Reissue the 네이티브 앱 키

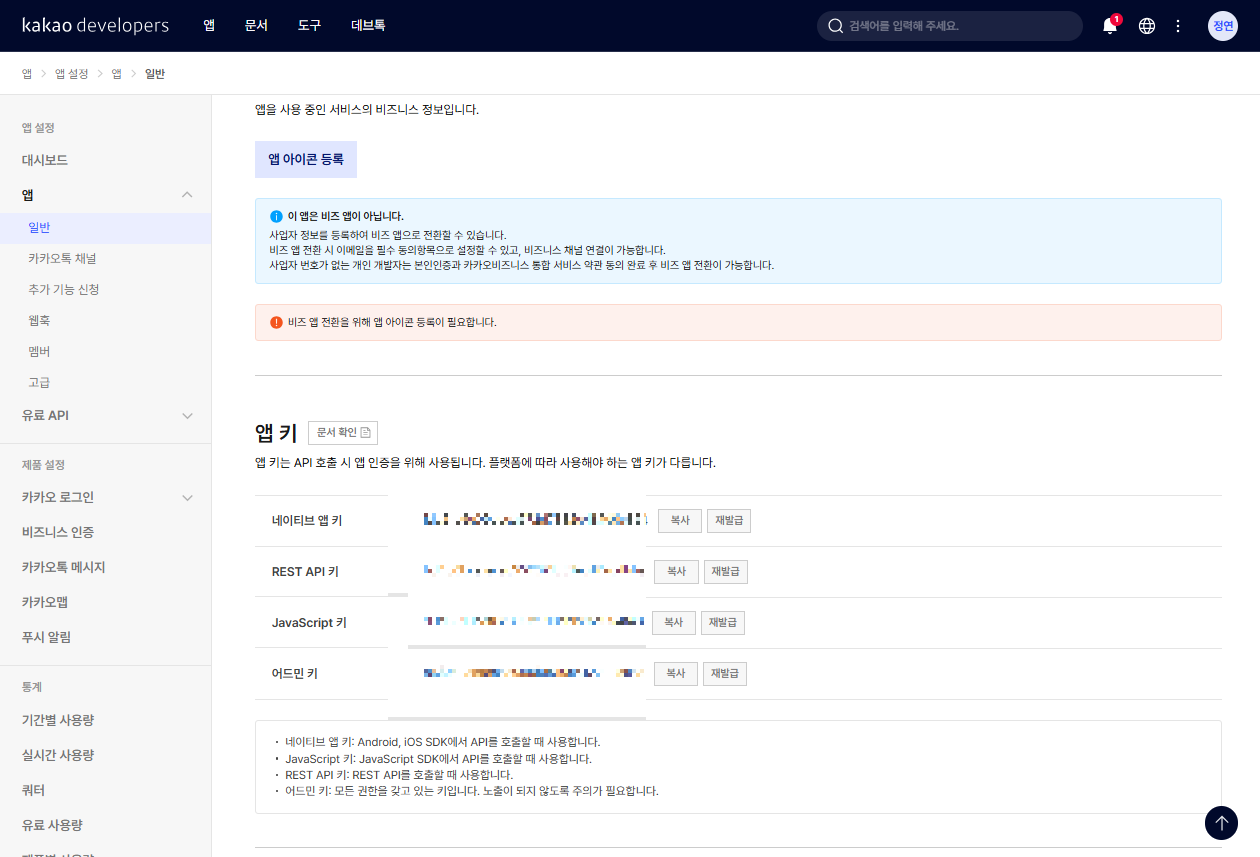[729, 521]
